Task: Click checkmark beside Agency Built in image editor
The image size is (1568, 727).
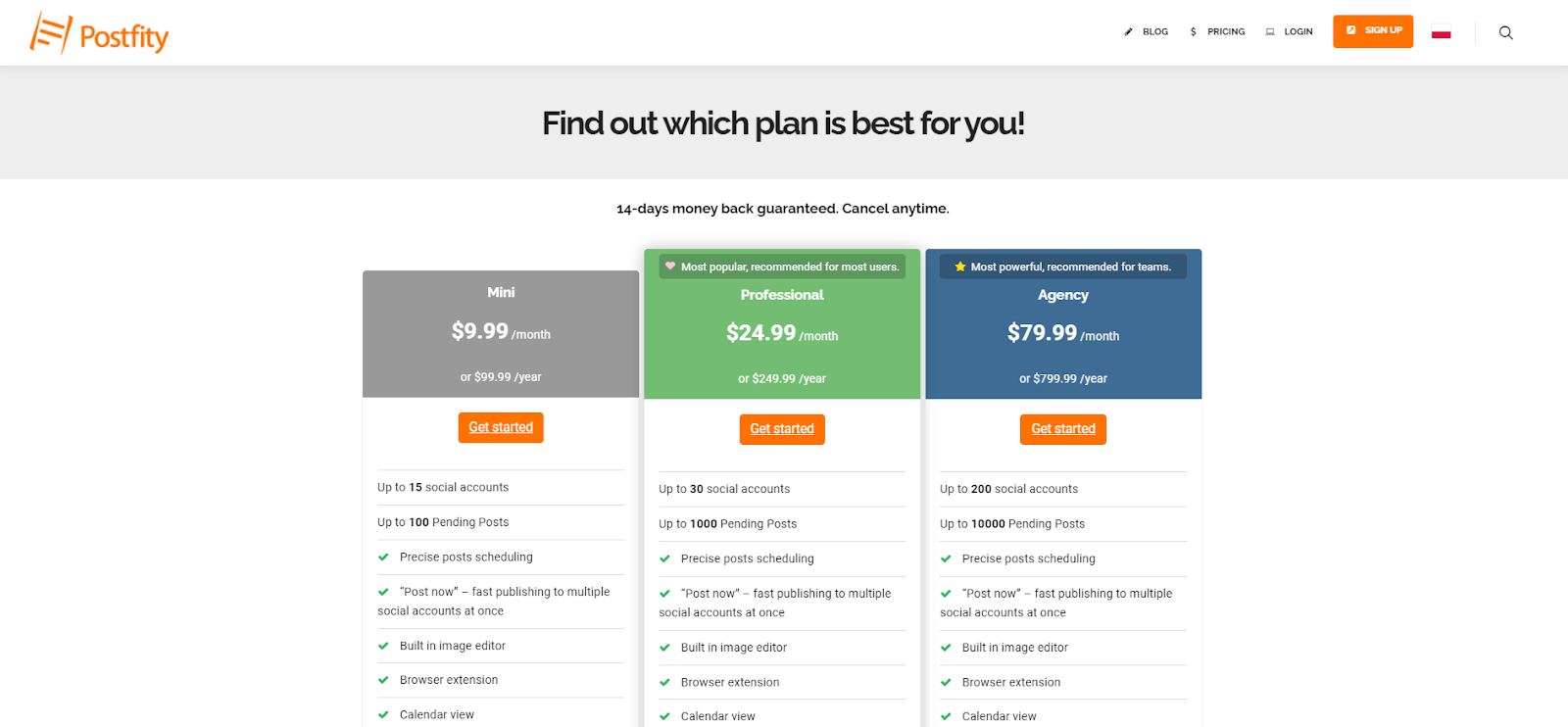Action: (946, 648)
